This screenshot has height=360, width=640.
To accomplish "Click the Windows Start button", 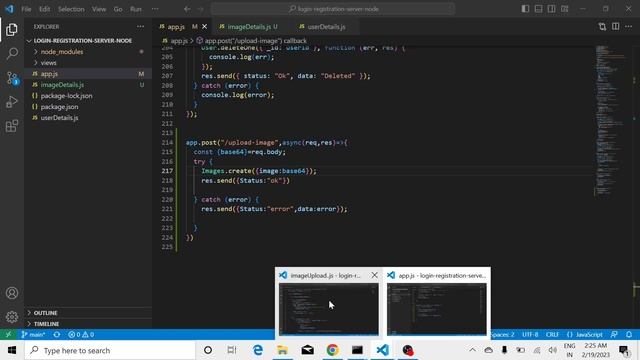I will 12,350.
